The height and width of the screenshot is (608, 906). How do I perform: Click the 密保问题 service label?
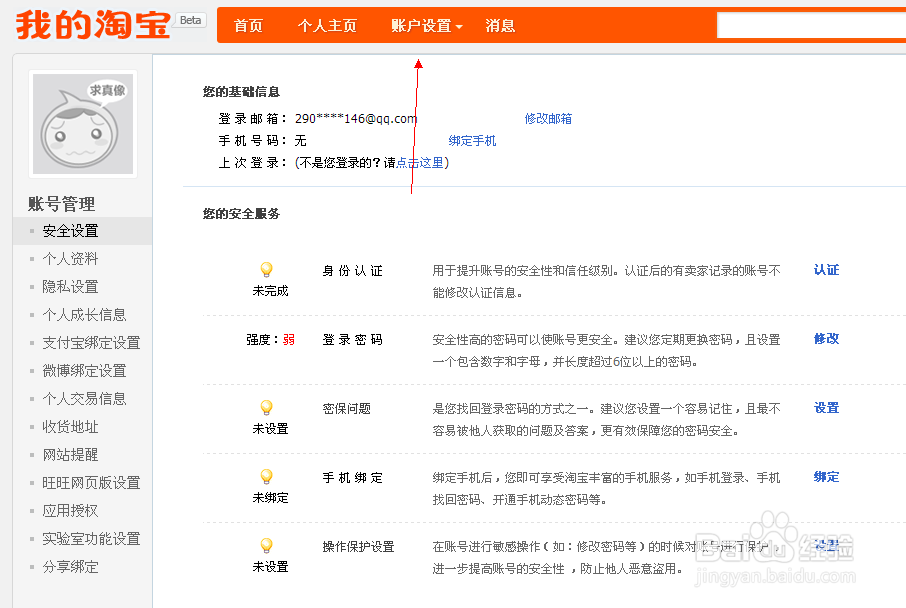click(x=346, y=409)
